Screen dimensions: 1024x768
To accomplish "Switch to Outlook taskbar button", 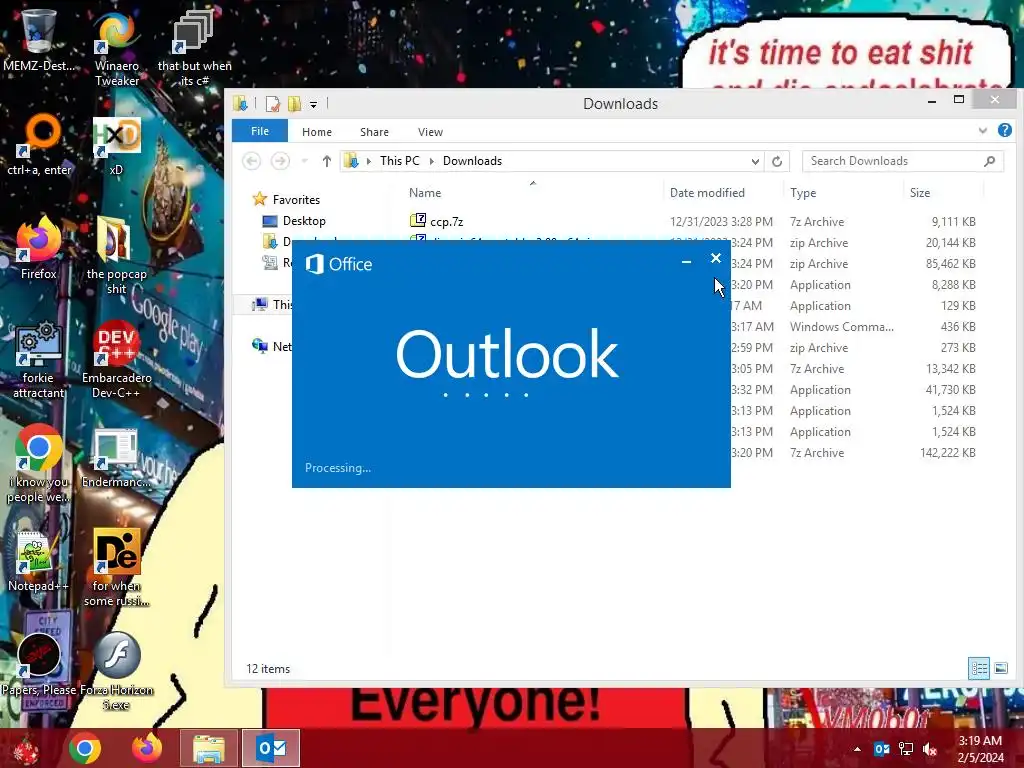I will (270, 748).
